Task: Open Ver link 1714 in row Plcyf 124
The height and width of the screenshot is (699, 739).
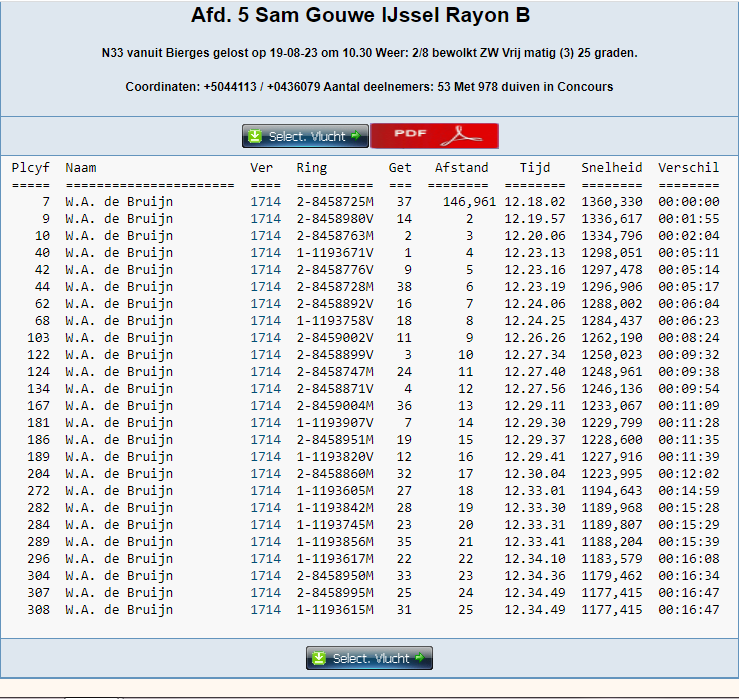Action: [265, 371]
